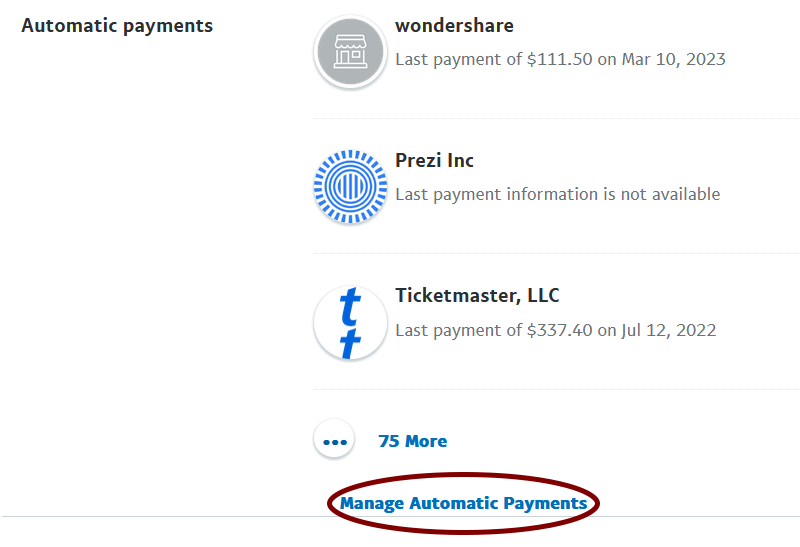Click the $337.40 payment amount
The width and height of the screenshot is (800, 547).
click(x=561, y=330)
